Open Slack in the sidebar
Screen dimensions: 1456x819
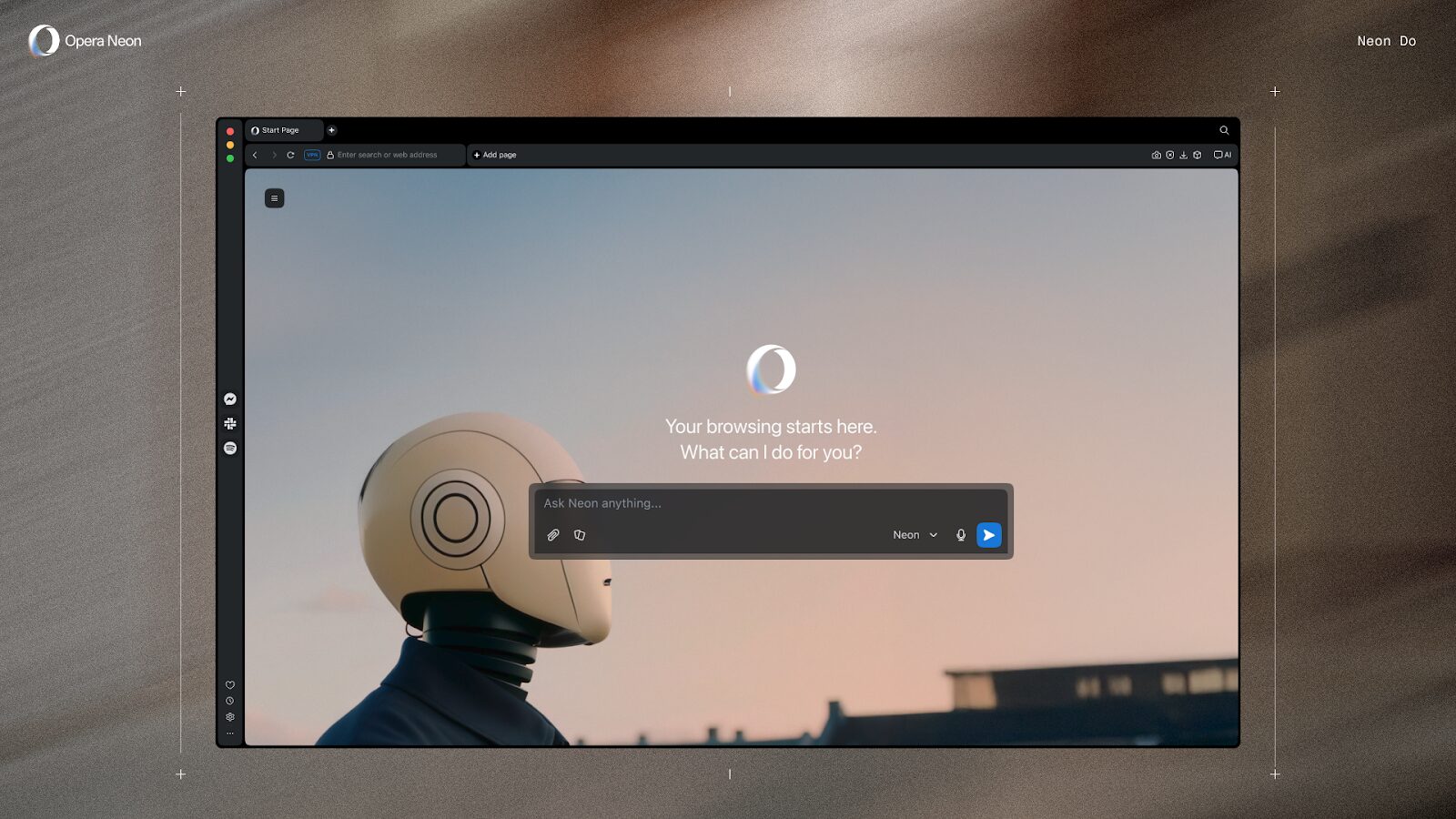tap(230, 423)
